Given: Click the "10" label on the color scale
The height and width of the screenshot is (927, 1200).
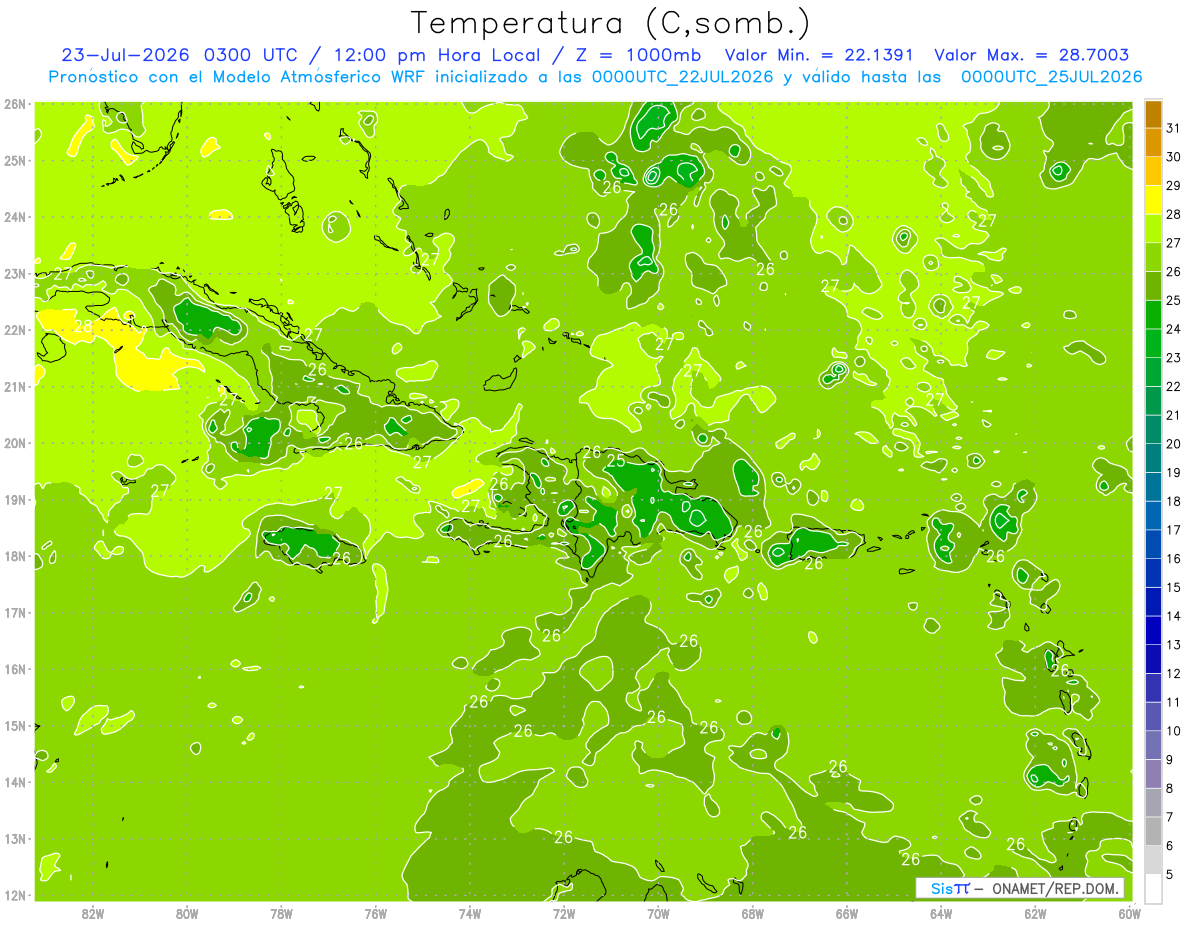Looking at the screenshot, I should tap(1174, 731).
